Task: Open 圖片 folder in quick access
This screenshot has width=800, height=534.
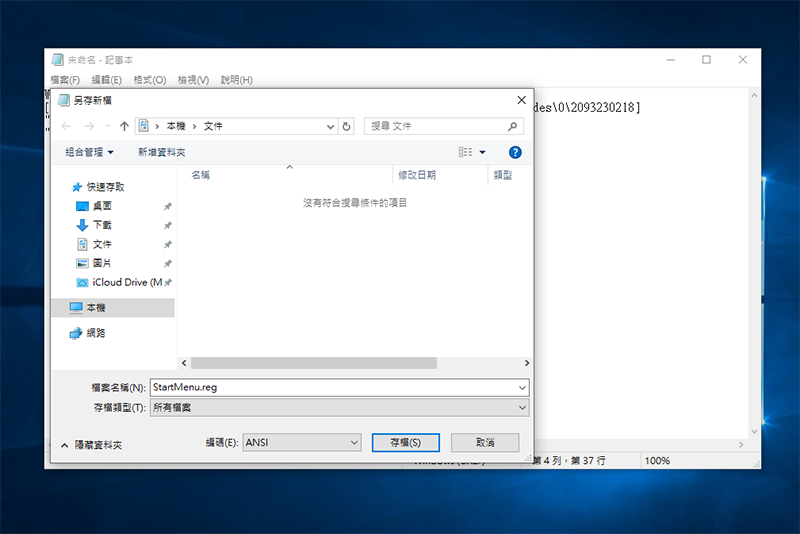Action: coord(102,263)
